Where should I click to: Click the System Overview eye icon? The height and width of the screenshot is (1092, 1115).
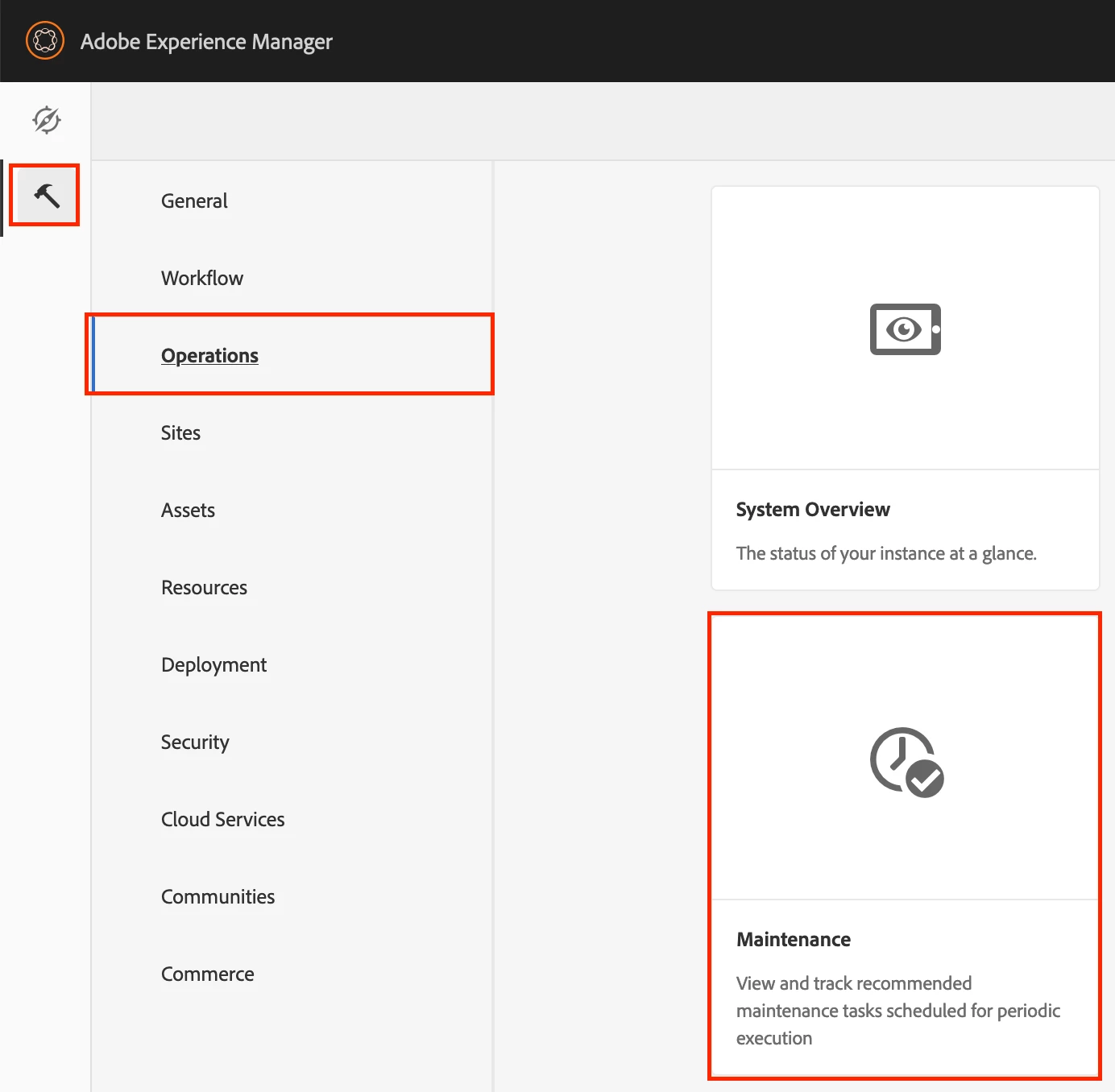[x=905, y=329]
